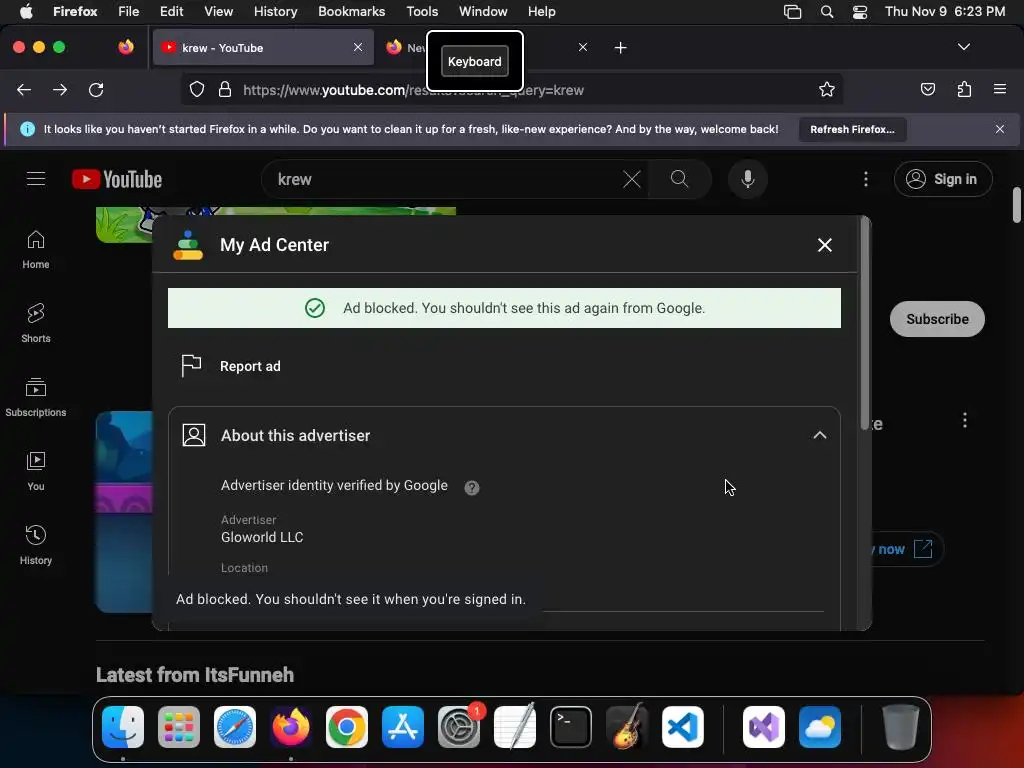Open System Settings from the Dock

coord(459,727)
